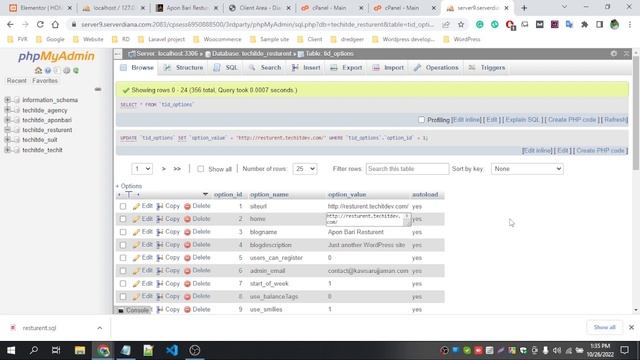
Task: Click Filter rows search field
Action: tap(407, 169)
